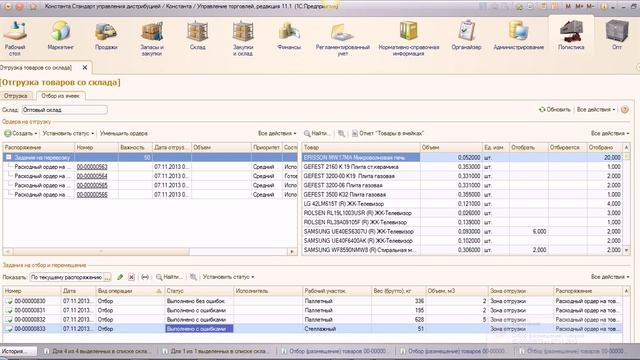640x360 pixels.
Task: Open the Закупки и склад section
Action: coord(243,38)
